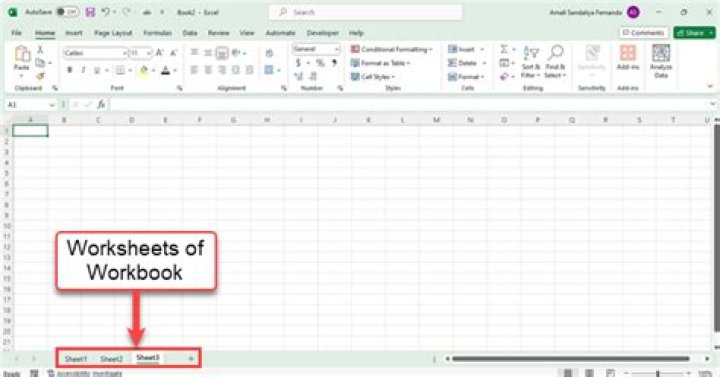Apply Italic formatting
The height and width of the screenshot is (377, 720).
point(83,70)
